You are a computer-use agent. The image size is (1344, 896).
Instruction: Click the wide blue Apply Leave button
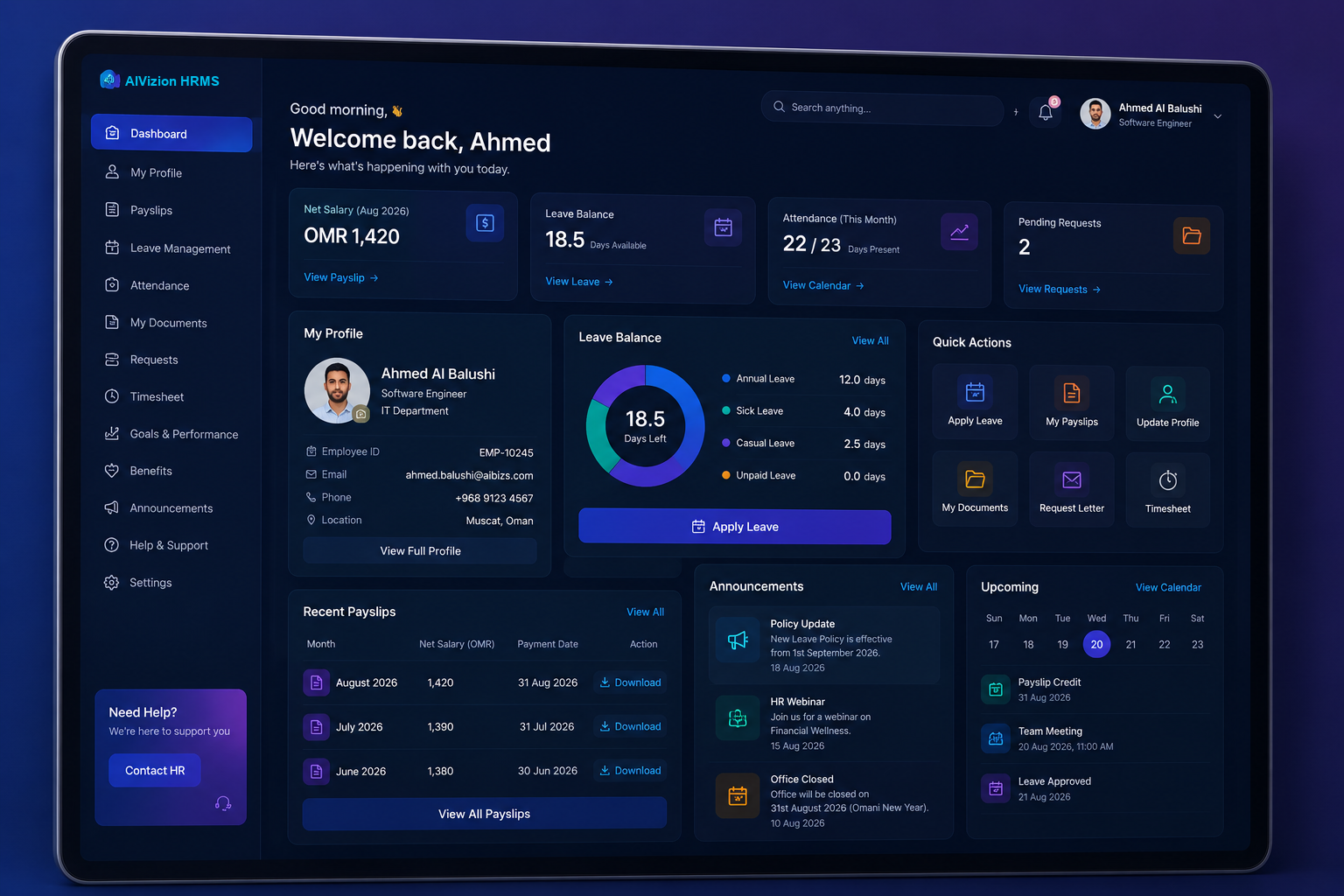pyautogui.click(x=734, y=527)
